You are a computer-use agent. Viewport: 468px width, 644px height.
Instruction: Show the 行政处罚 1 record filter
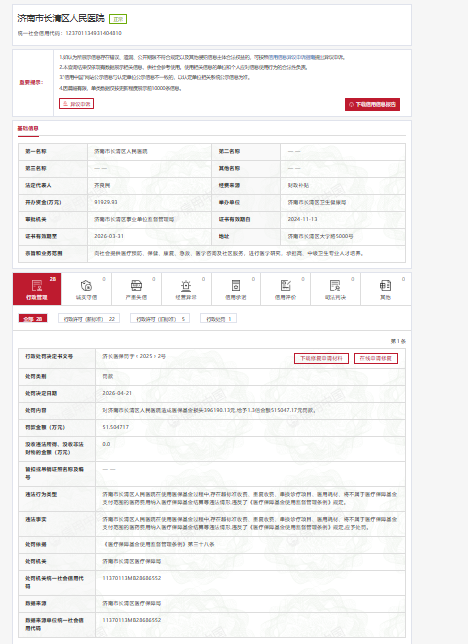click(219, 319)
